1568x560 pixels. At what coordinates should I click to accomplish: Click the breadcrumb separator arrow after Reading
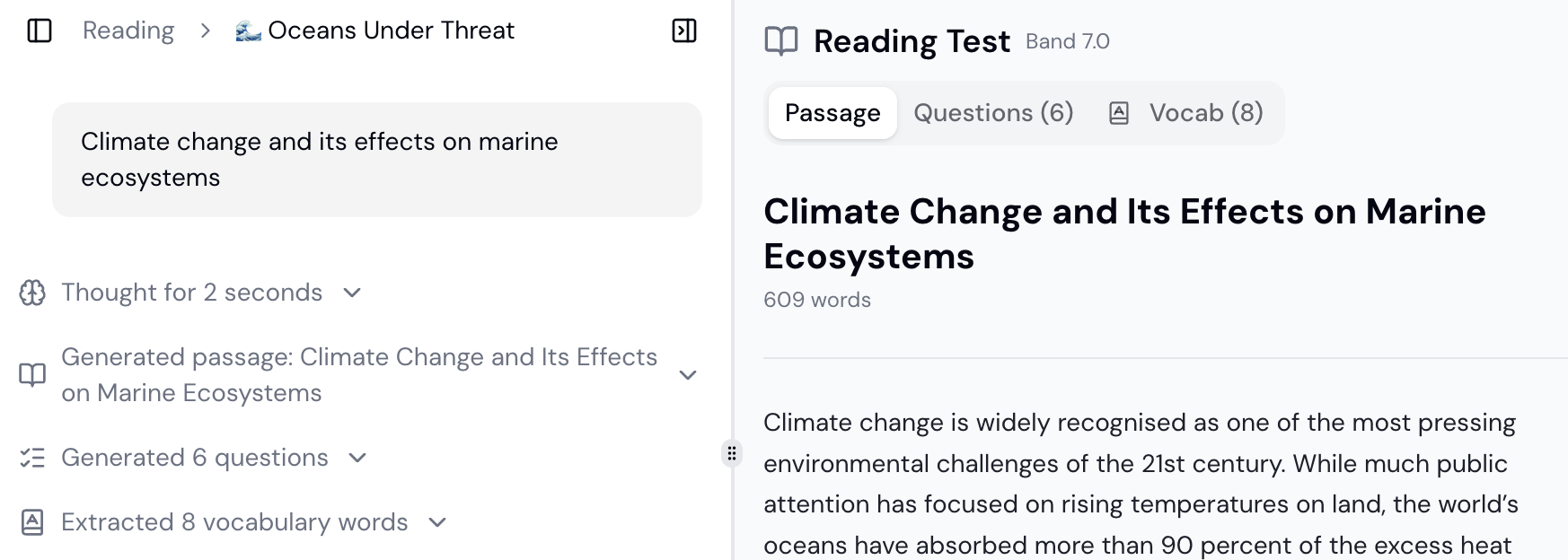tap(206, 31)
